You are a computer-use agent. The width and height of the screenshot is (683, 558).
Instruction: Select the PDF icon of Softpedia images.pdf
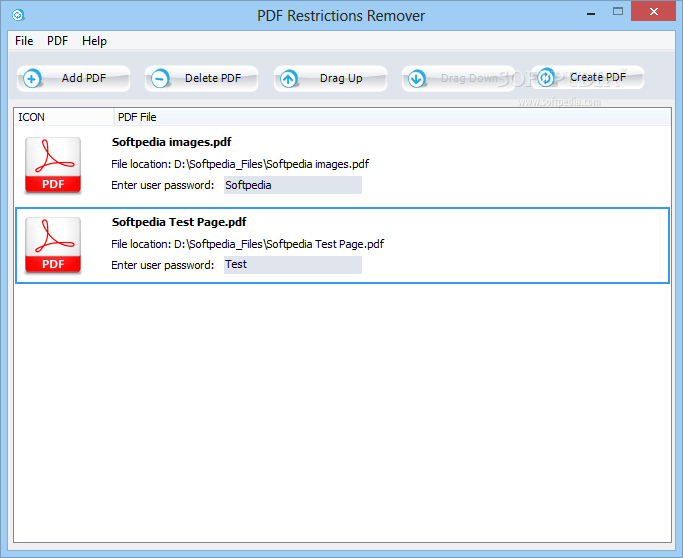click(53, 165)
